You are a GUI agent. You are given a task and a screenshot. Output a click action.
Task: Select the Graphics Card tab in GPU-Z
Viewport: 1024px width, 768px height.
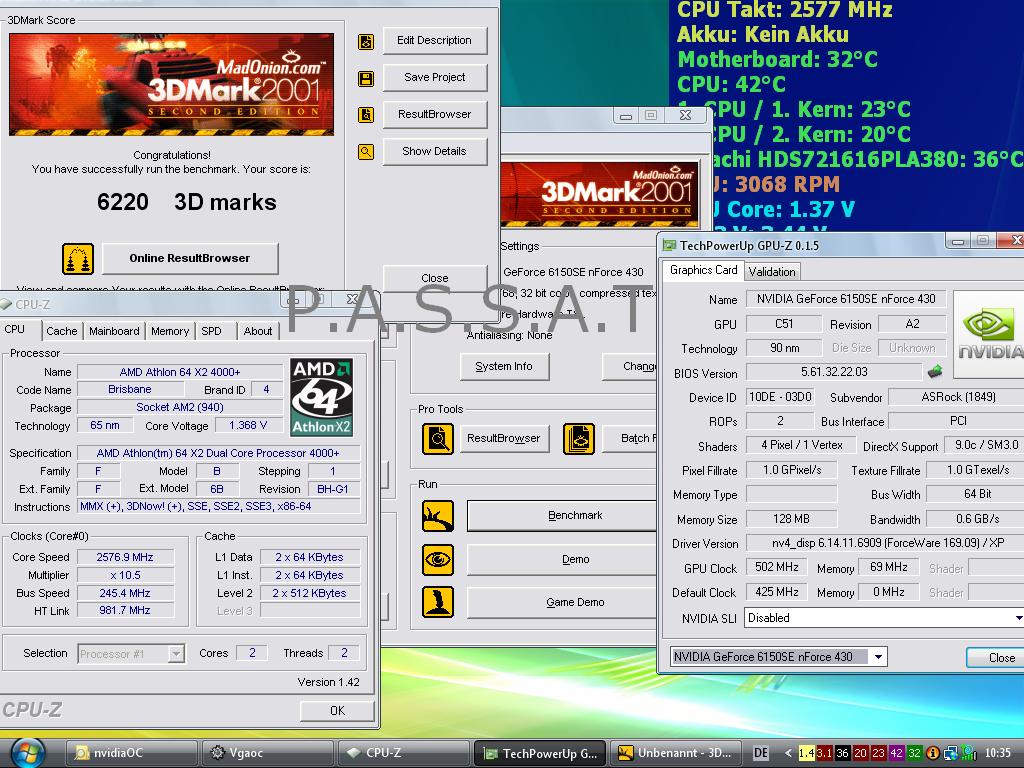[x=703, y=270]
